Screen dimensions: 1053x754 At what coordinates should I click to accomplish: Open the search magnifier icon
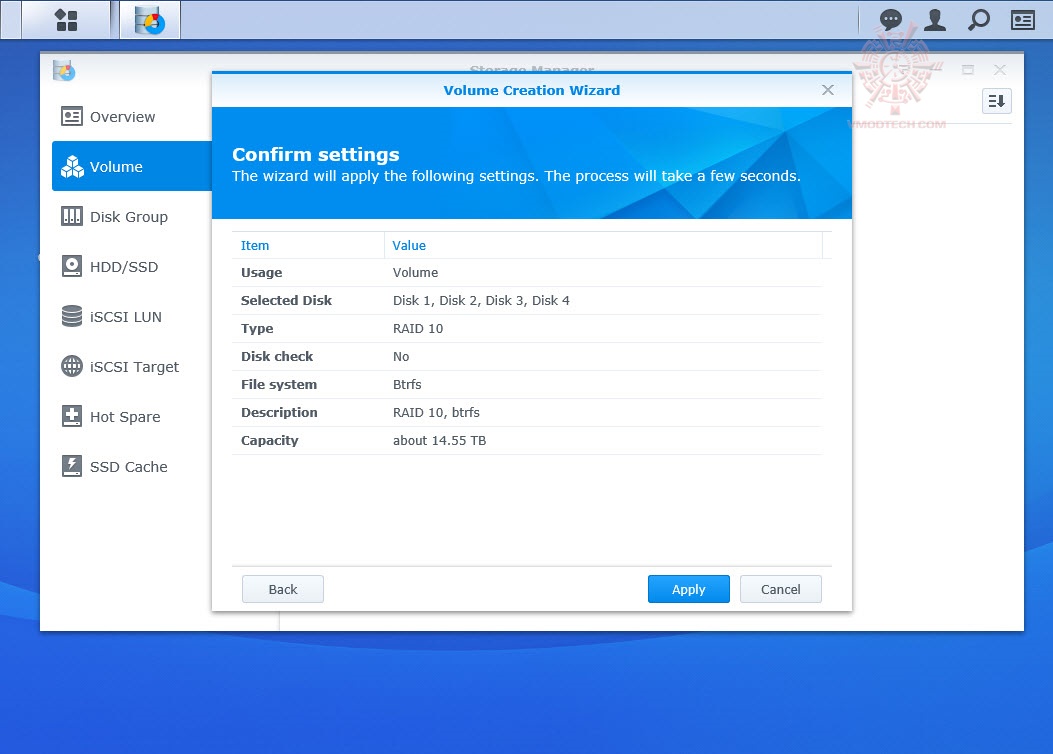978,20
